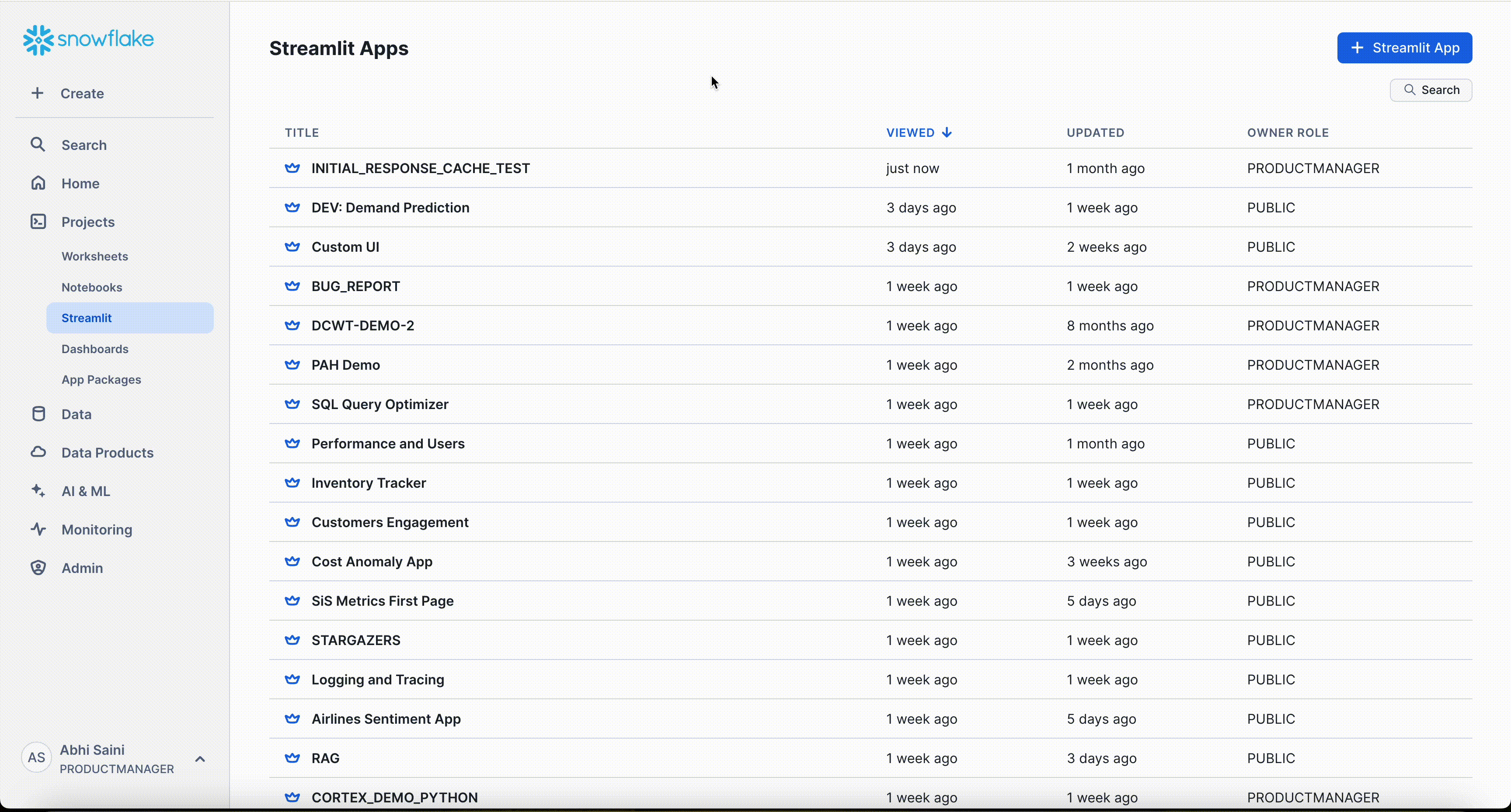The width and height of the screenshot is (1511, 812).
Task: Click the plus icon beside Create
Action: 38,93
